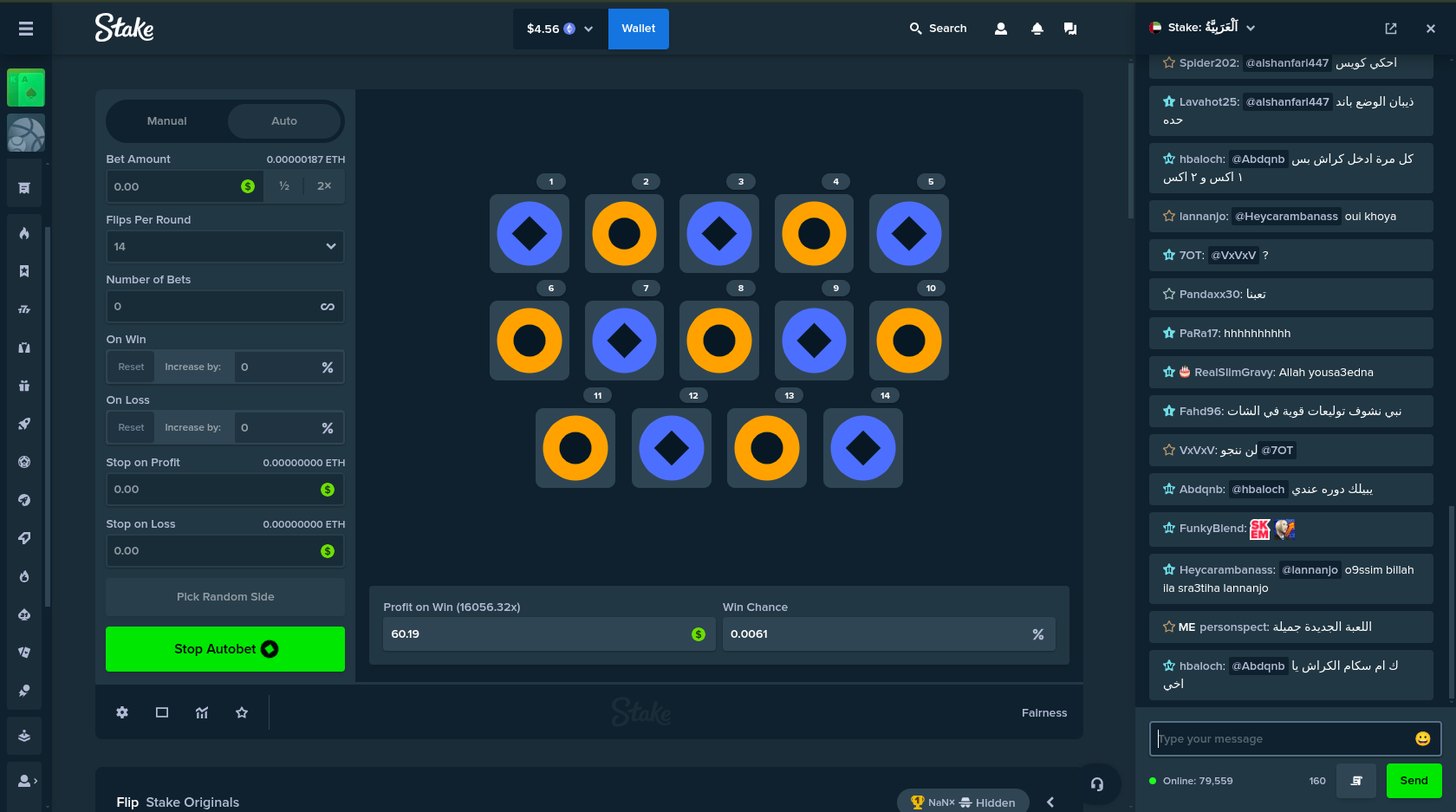This screenshot has width=1456, height=812.
Task: Expand the balance currency dropdown
Action: (x=588, y=29)
